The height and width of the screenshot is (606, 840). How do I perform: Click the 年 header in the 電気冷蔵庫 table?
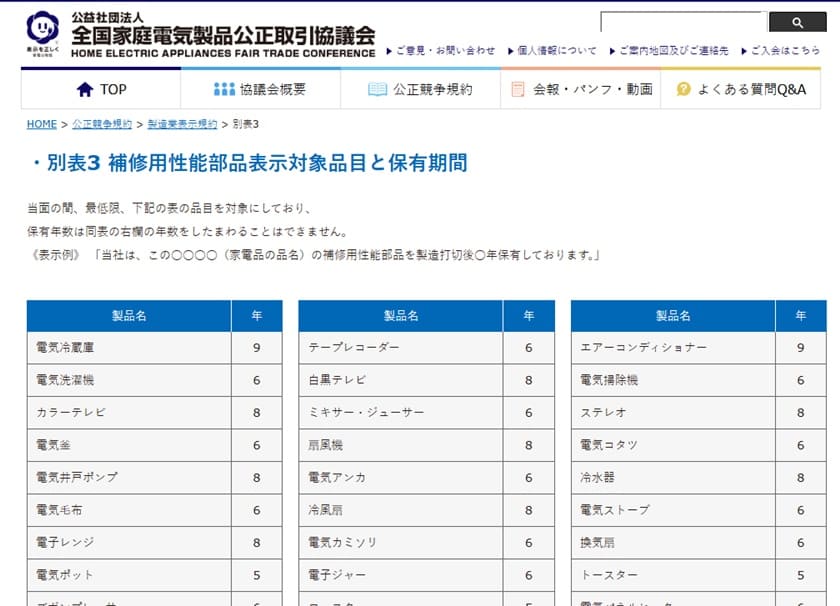[257, 316]
